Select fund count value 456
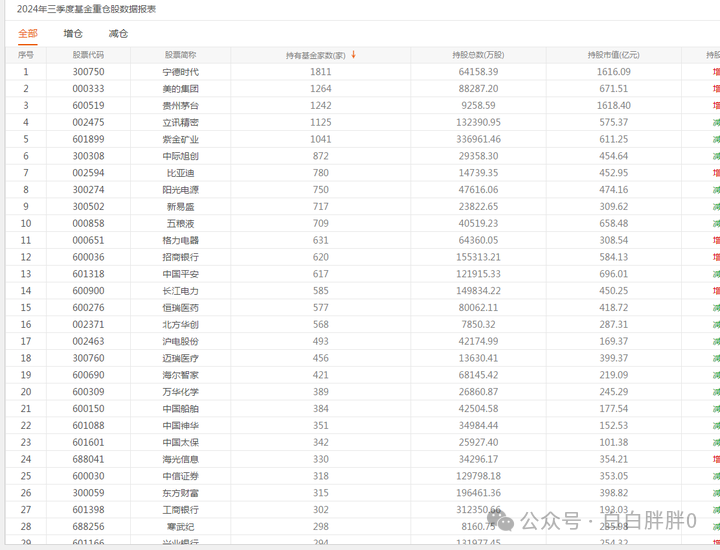Screen dimensions: 720x550 tap(321, 358)
